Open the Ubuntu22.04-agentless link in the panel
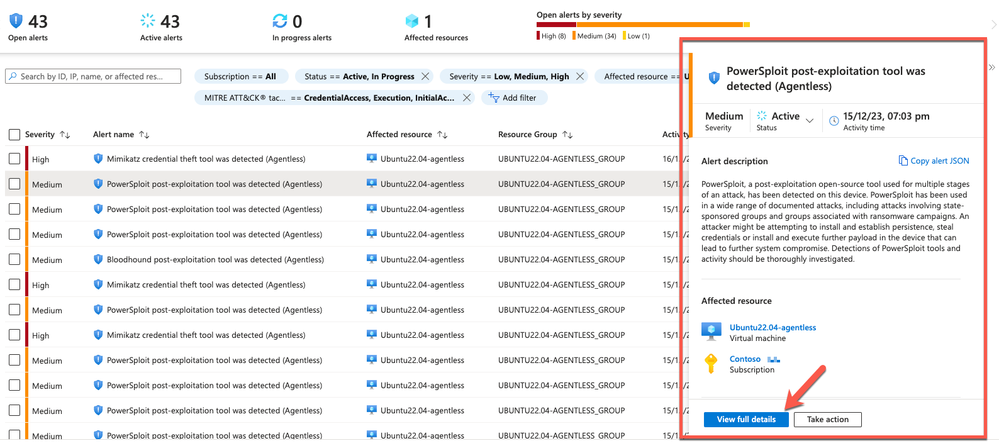The width and height of the screenshot is (999, 448). [773, 328]
